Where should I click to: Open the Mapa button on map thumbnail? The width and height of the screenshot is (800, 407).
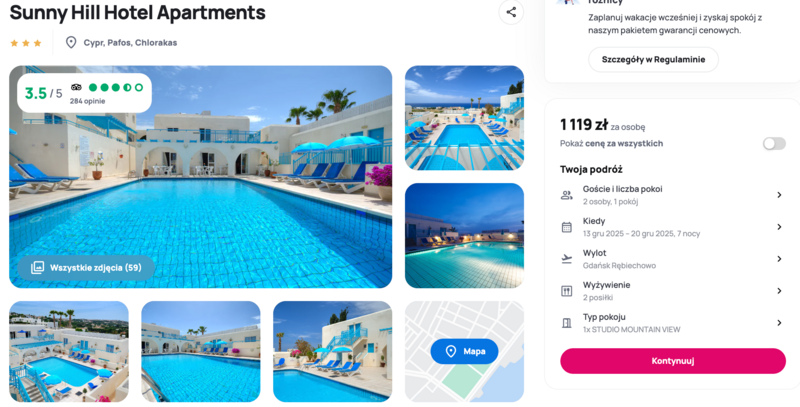click(x=464, y=351)
